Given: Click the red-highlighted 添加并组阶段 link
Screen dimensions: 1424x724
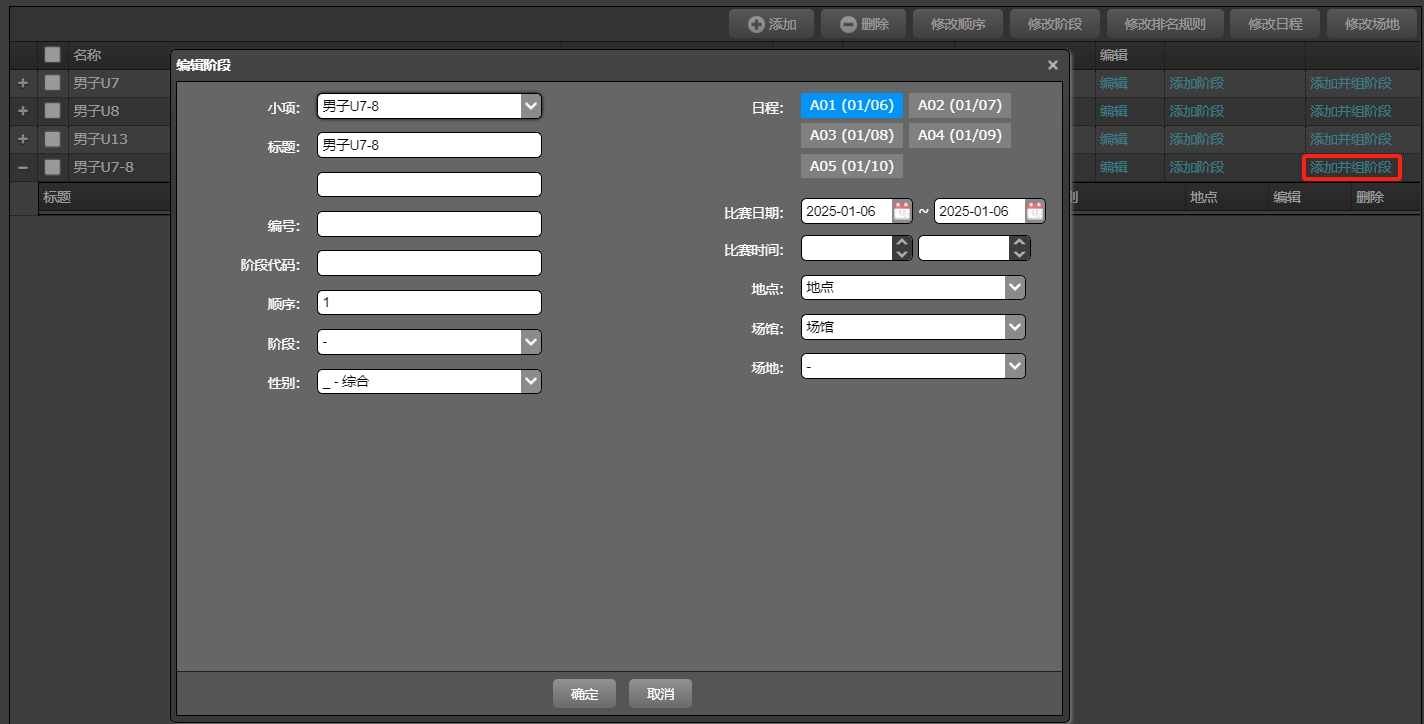Looking at the screenshot, I should tap(1350, 167).
